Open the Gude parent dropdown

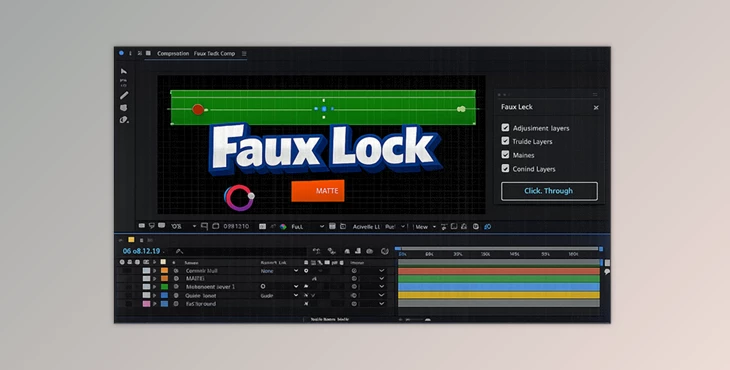pyautogui.click(x=279, y=295)
